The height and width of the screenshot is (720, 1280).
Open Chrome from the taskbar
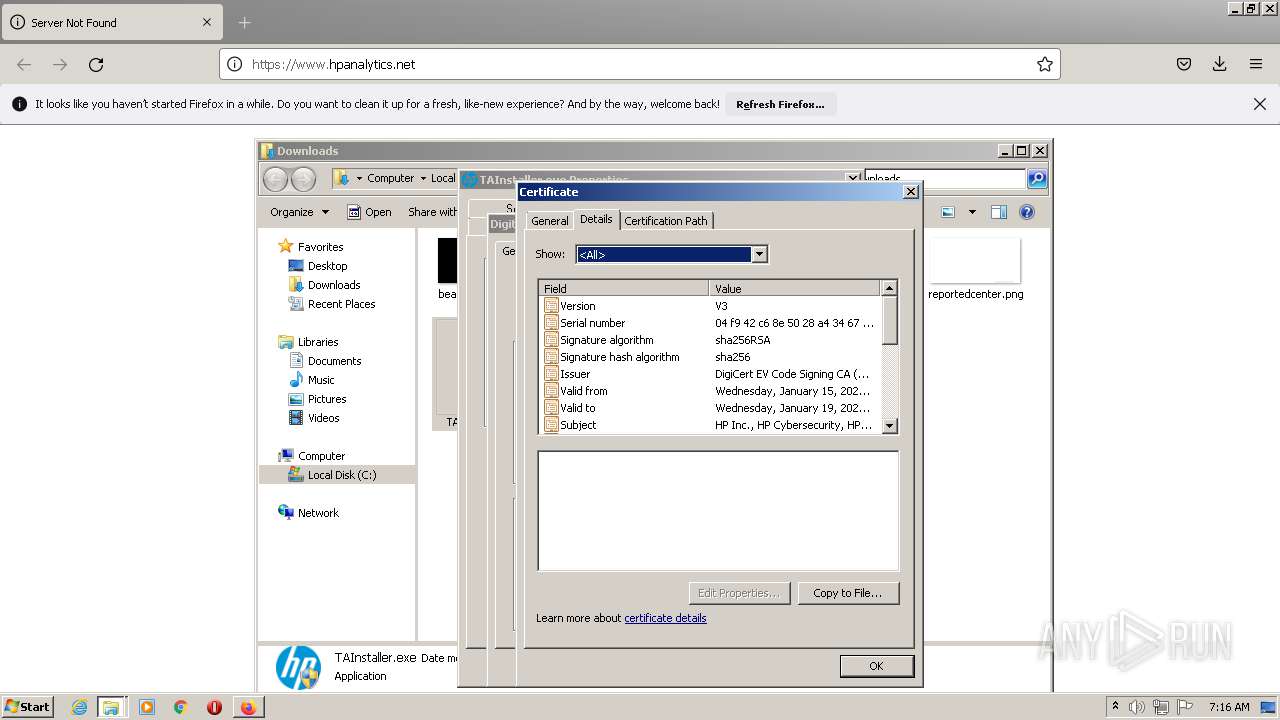tap(180, 707)
